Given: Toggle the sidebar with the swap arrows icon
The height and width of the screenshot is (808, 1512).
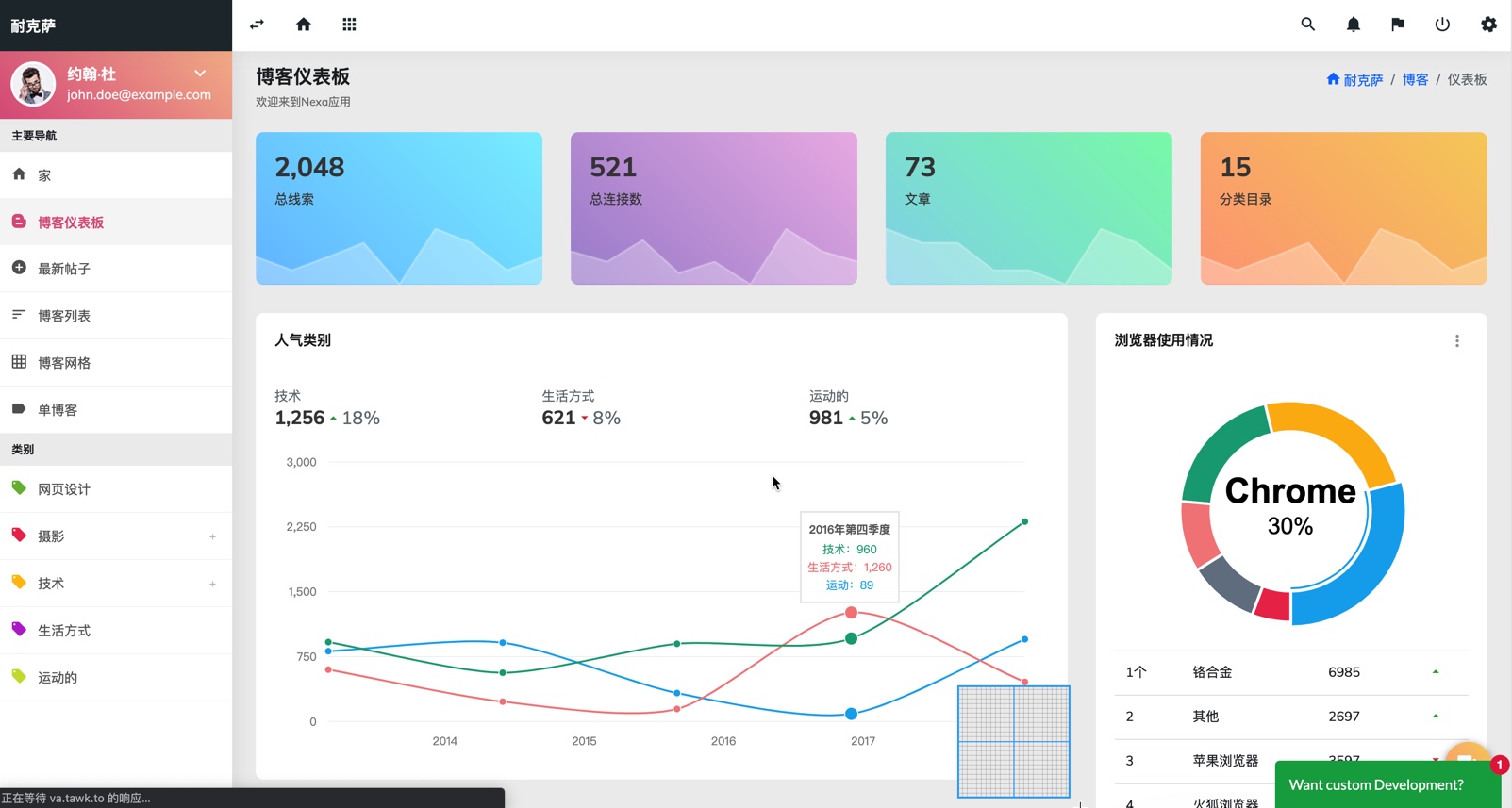Looking at the screenshot, I should coord(257,25).
